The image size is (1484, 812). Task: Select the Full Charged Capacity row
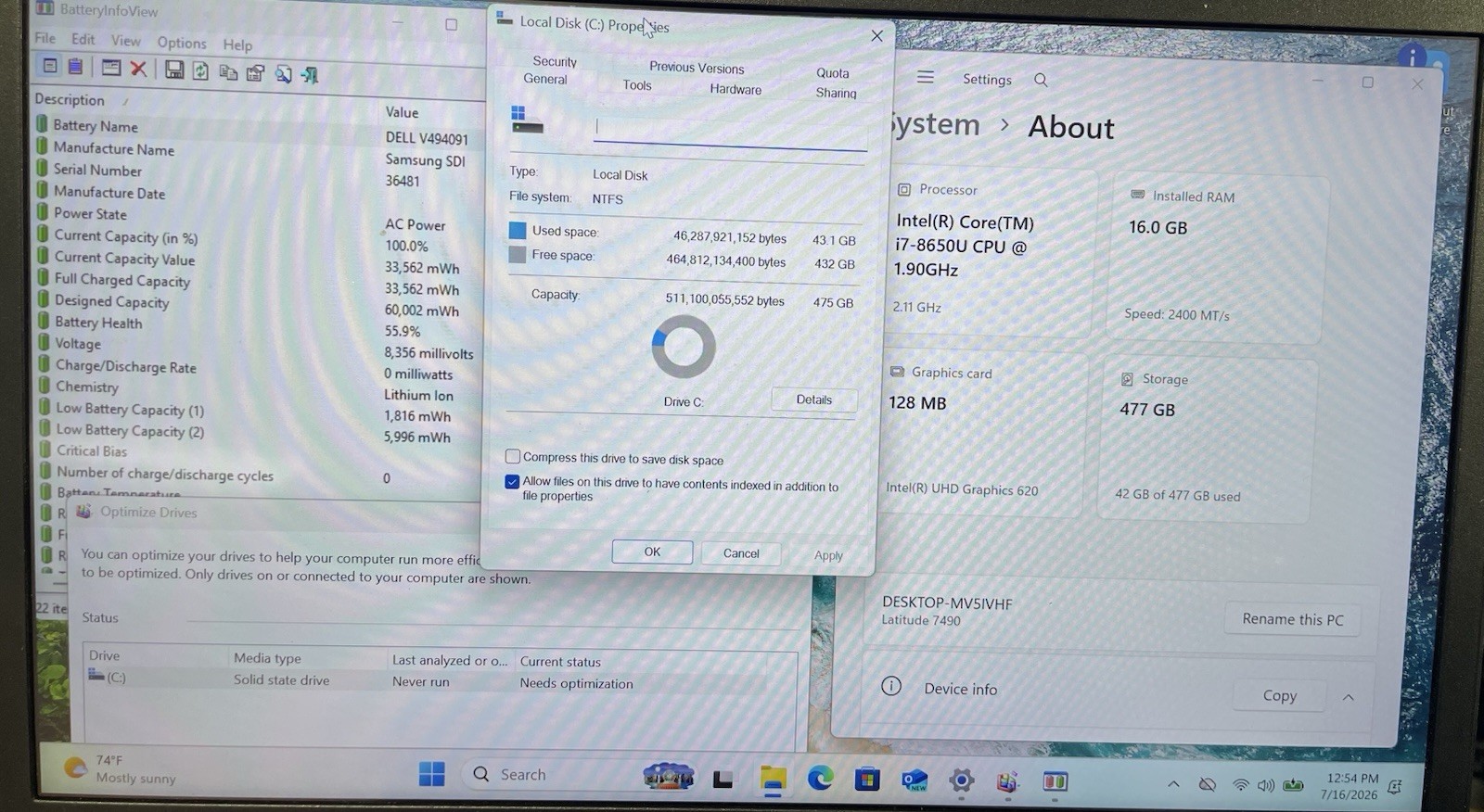[257, 283]
